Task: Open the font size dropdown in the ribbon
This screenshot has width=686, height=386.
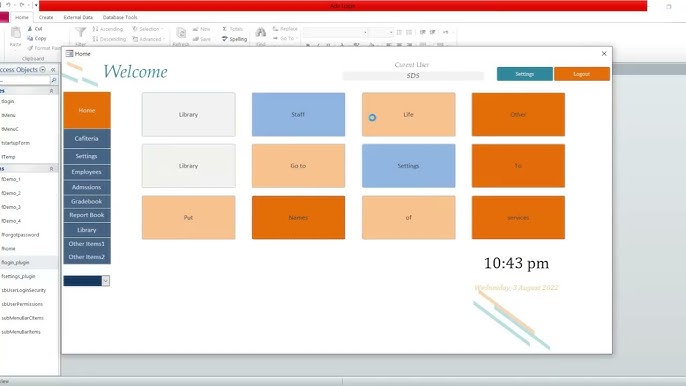Action: point(391,32)
